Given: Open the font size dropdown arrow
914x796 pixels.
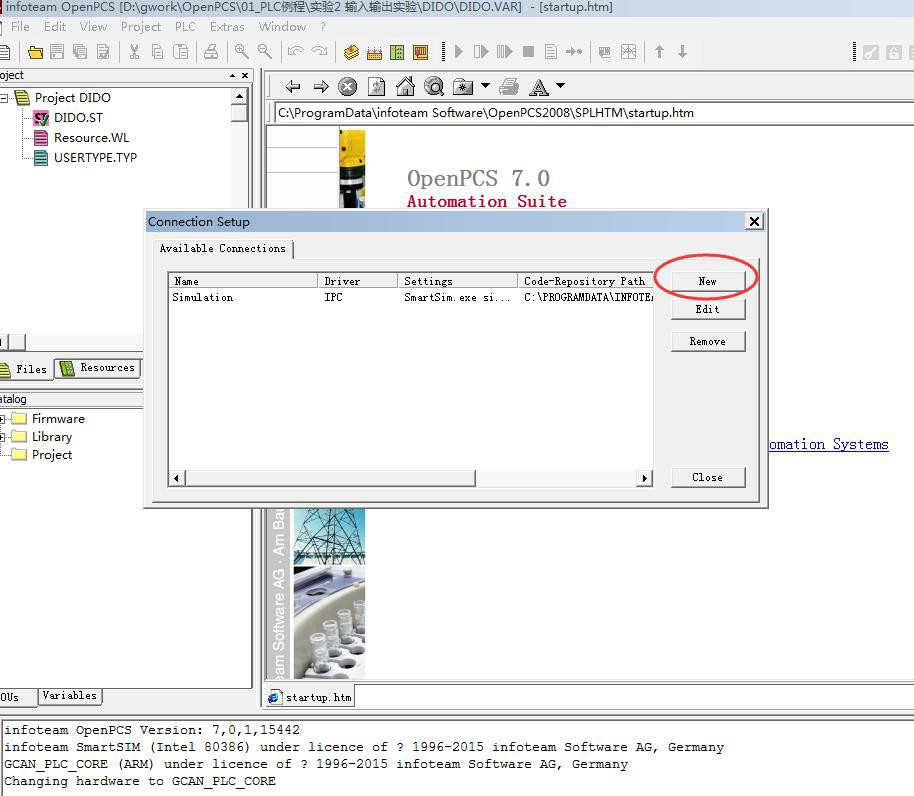Looking at the screenshot, I should click(x=560, y=86).
